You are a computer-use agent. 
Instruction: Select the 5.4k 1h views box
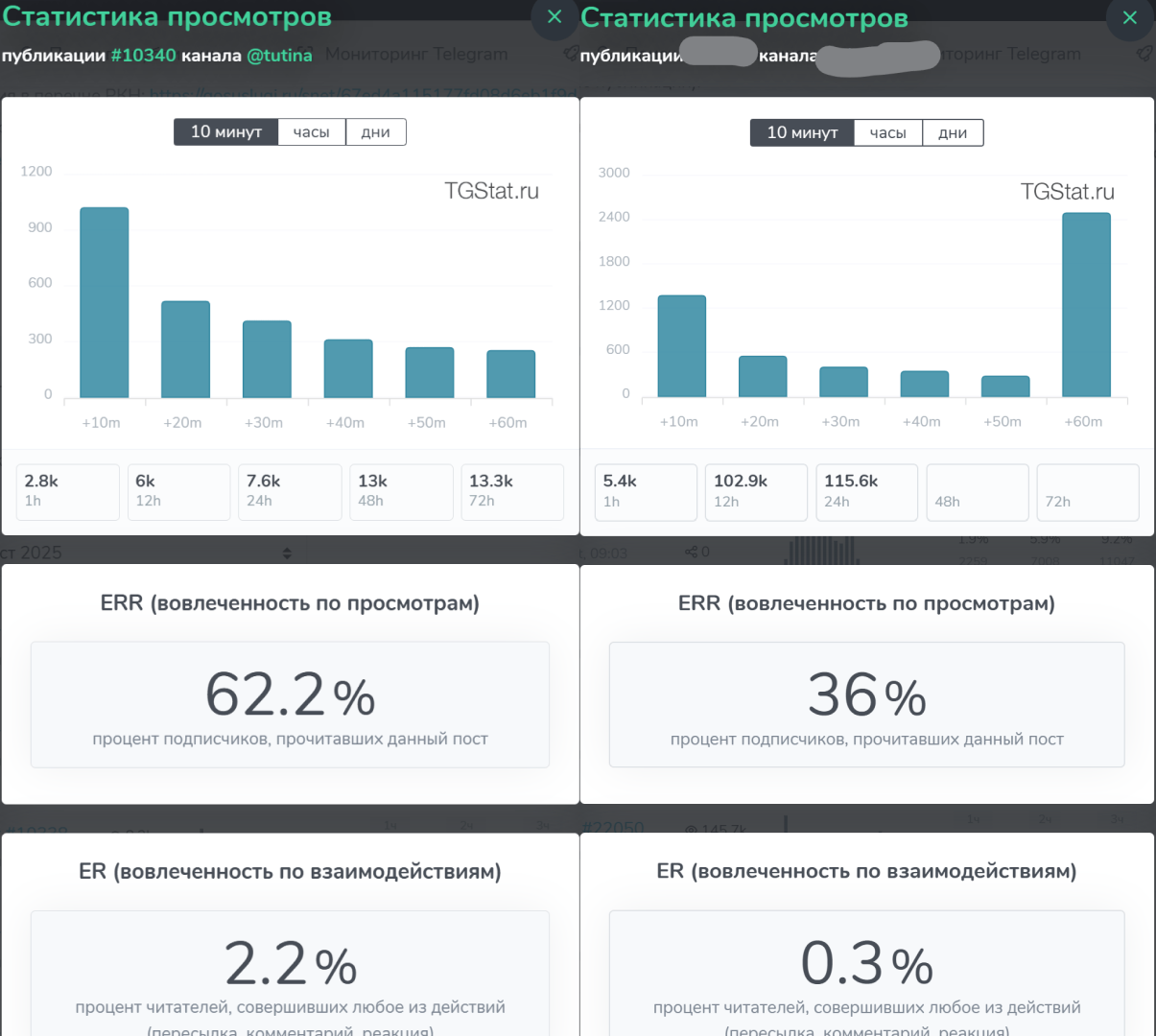click(646, 493)
